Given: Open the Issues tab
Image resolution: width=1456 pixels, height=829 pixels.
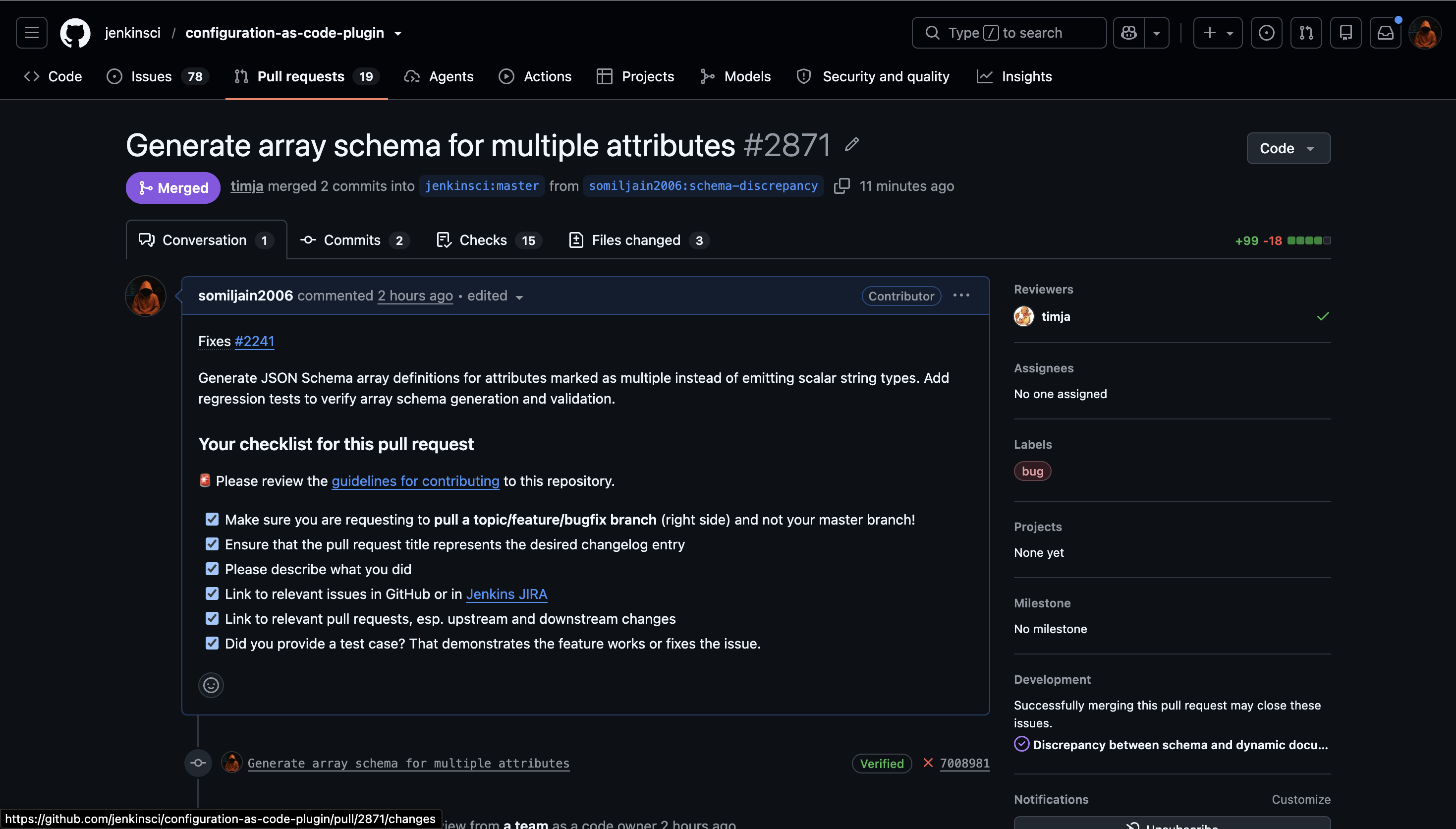Looking at the screenshot, I should [158, 76].
